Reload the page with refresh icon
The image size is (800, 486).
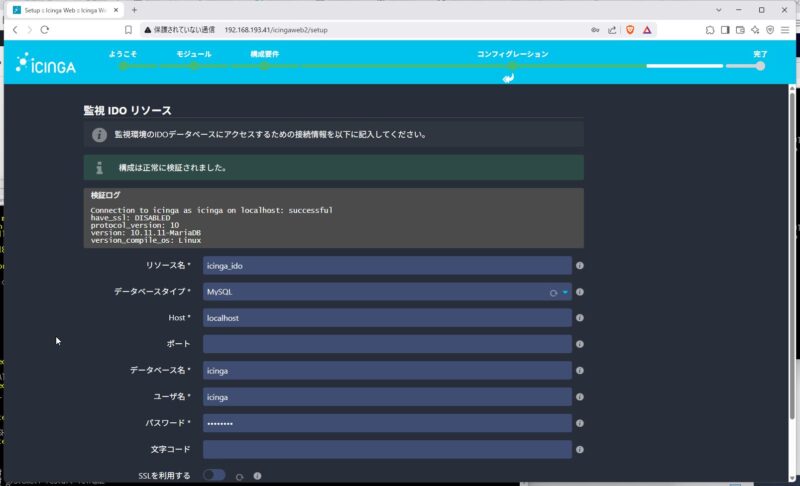pos(45,30)
